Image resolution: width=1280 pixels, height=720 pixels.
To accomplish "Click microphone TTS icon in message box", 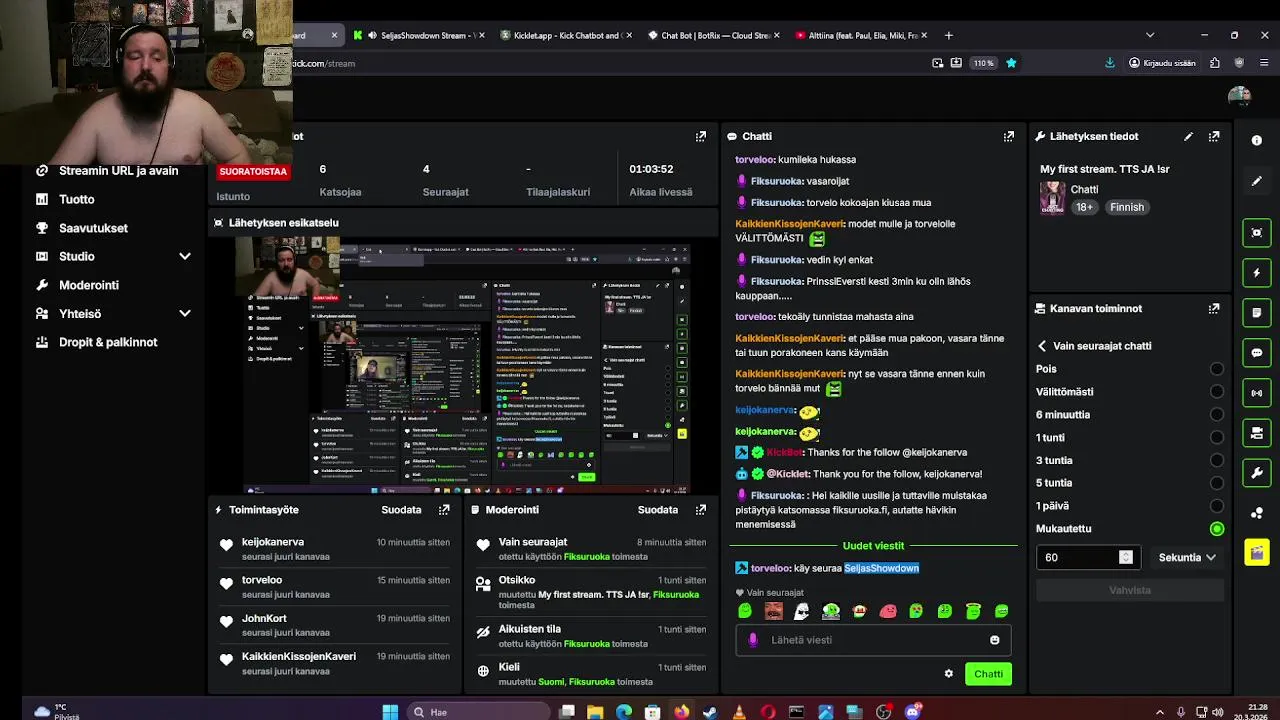I will pyautogui.click(x=753, y=640).
